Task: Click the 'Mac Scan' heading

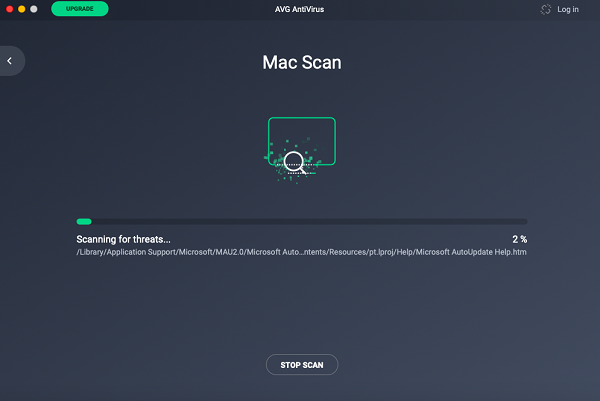Action: [302, 62]
